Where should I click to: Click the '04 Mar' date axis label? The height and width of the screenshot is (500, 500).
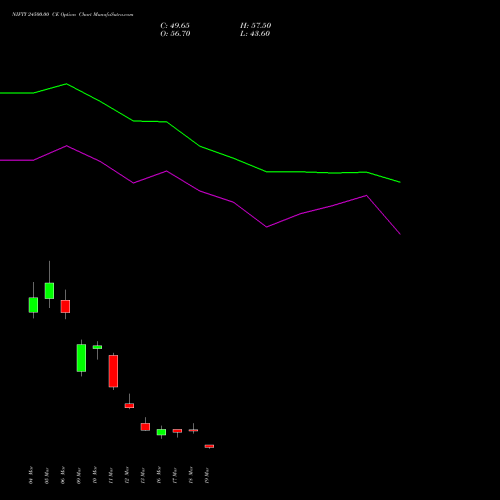click(x=31, y=475)
